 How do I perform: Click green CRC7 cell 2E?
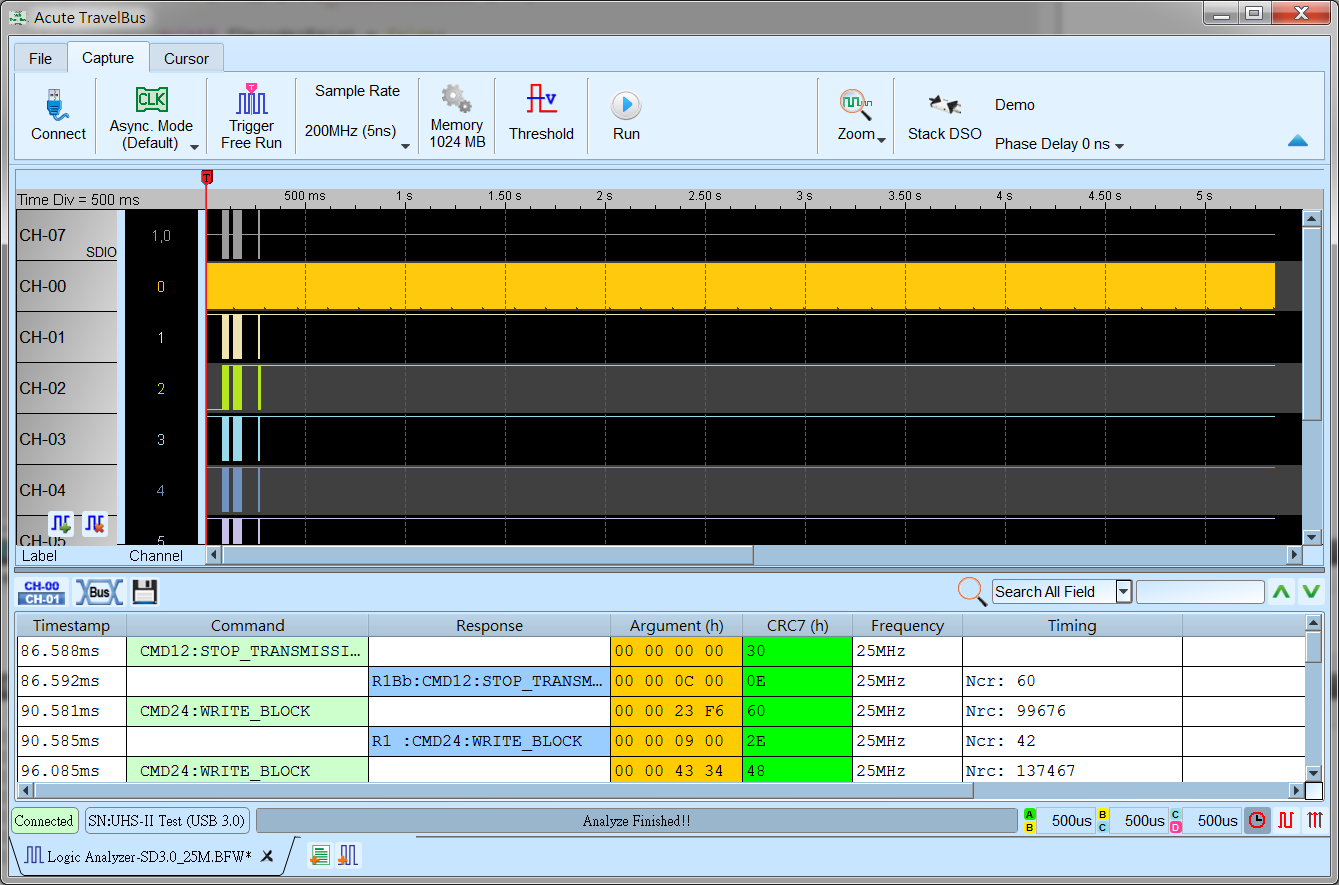[x=797, y=741]
